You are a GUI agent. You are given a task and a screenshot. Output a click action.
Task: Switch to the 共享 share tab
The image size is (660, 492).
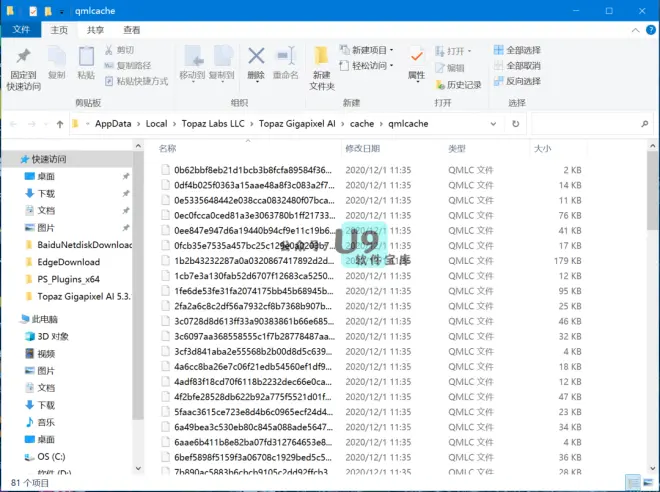coord(95,30)
